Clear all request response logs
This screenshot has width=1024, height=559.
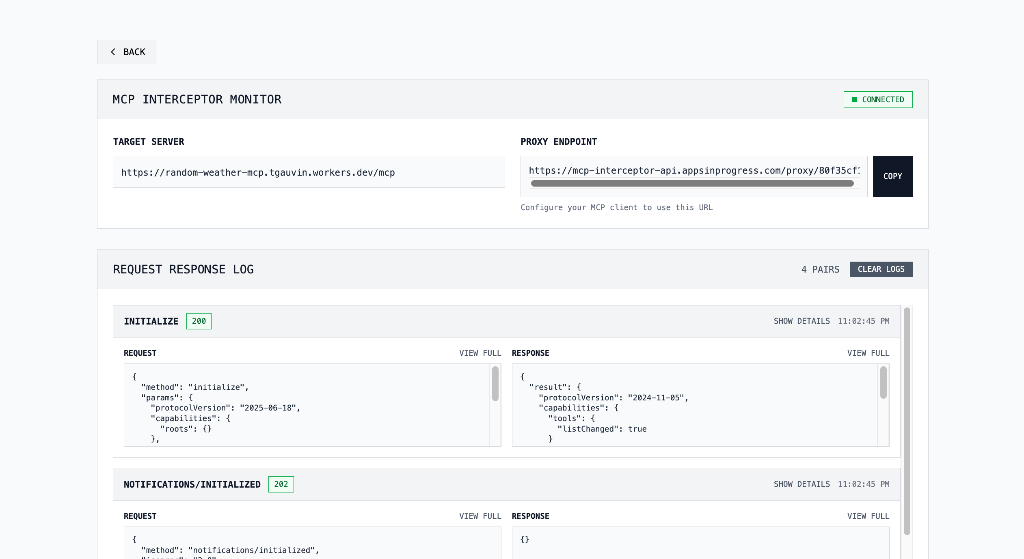881,269
